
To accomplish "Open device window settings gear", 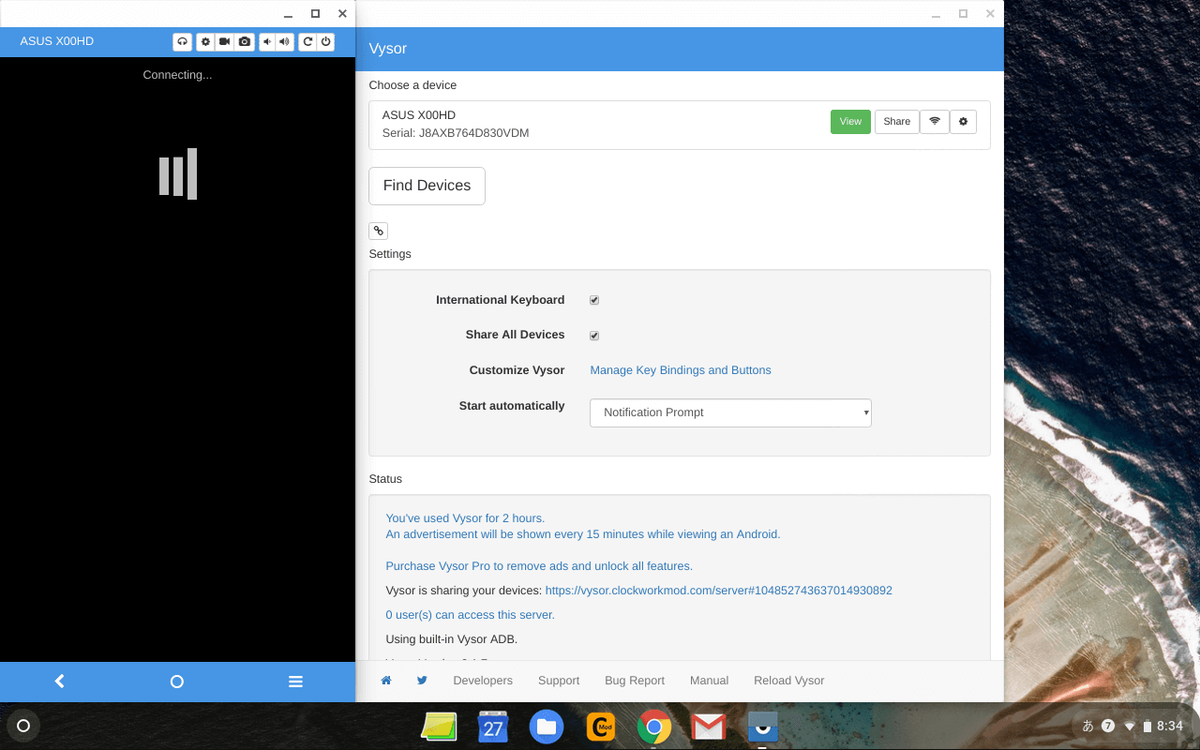I will 205,42.
